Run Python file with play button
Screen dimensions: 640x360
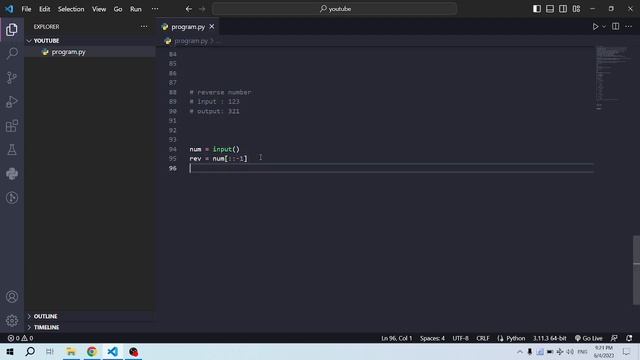(x=596, y=27)
